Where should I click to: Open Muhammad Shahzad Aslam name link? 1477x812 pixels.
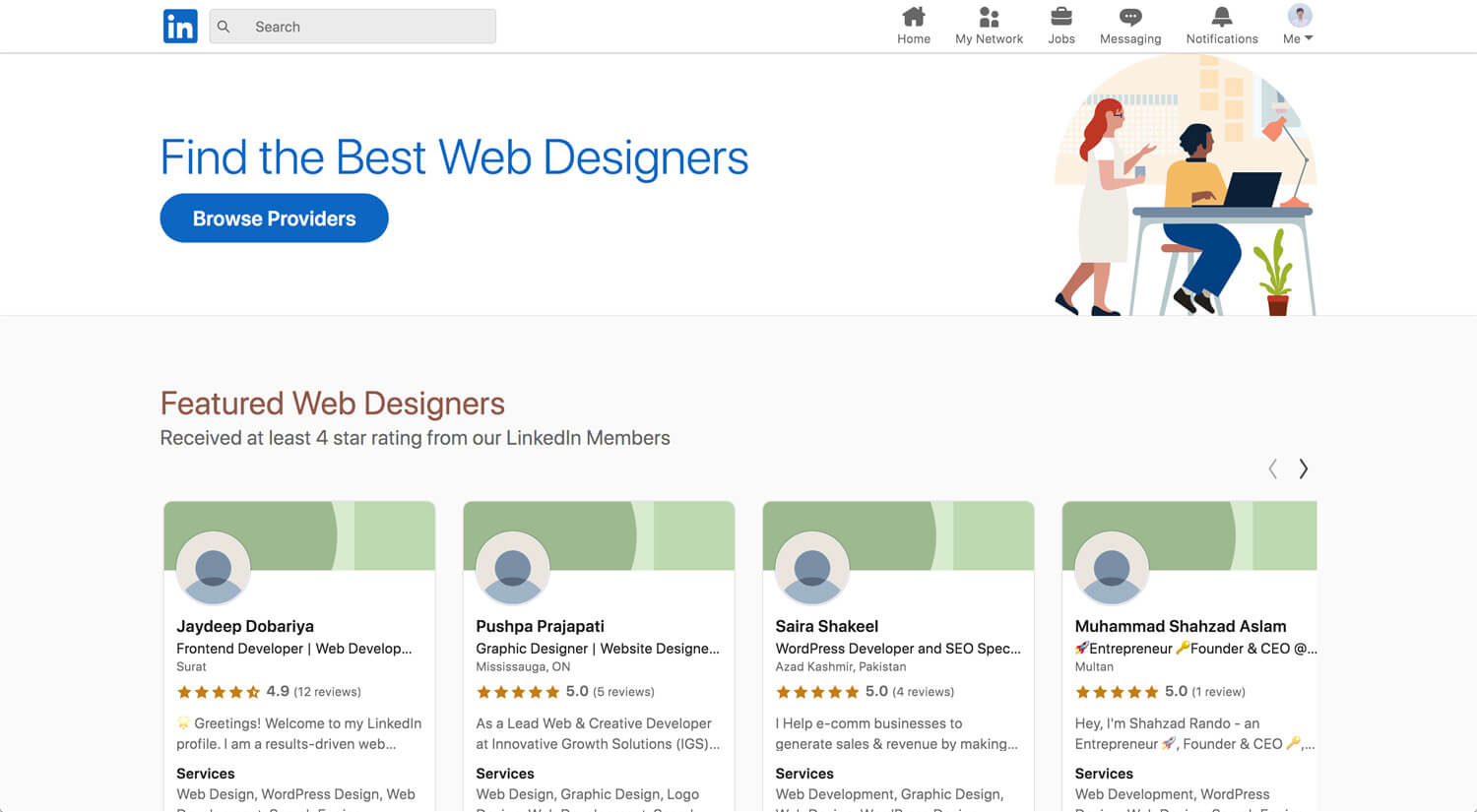click(x=1181, y=626)
